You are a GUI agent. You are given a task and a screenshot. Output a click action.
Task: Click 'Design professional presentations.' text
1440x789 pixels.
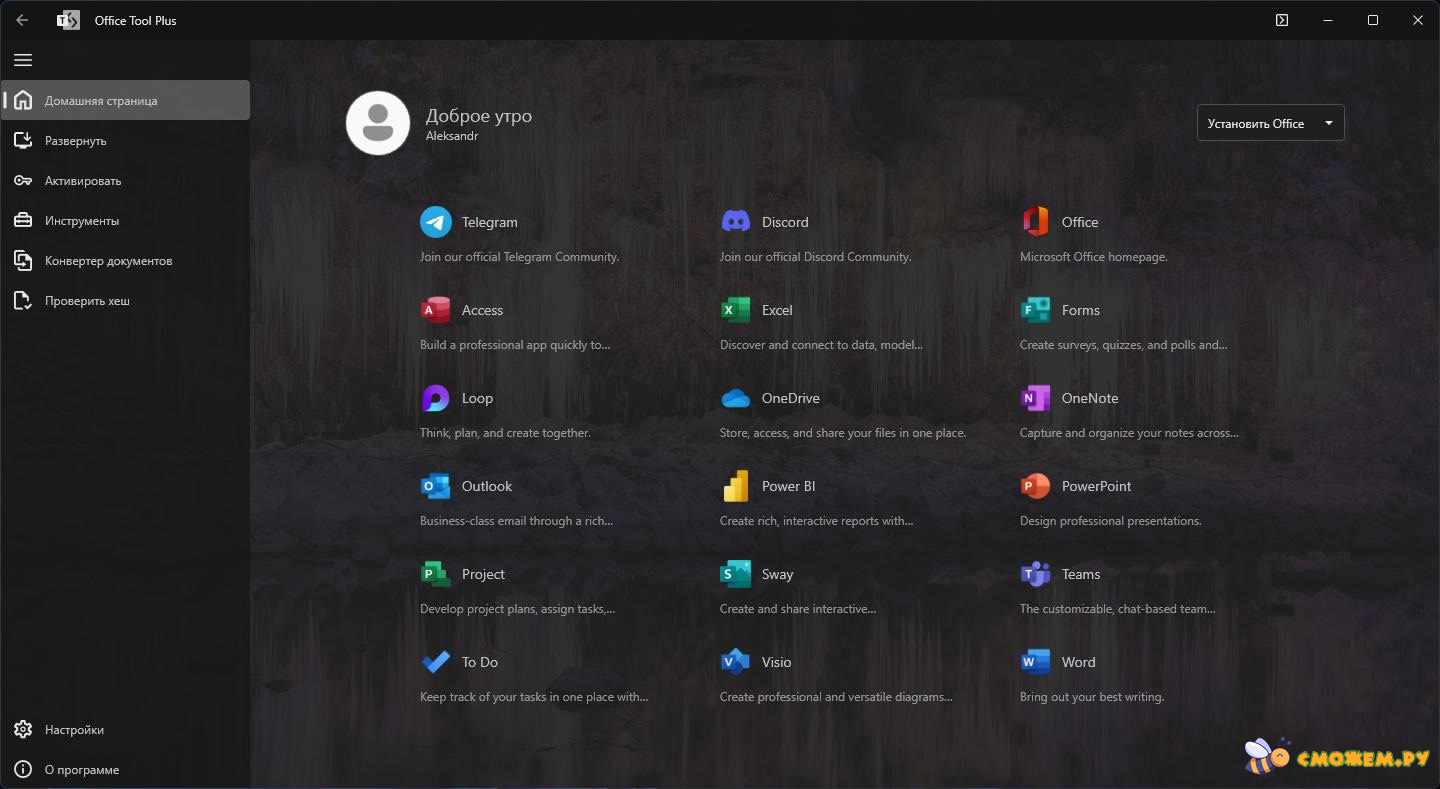[x=1111, y=521]
